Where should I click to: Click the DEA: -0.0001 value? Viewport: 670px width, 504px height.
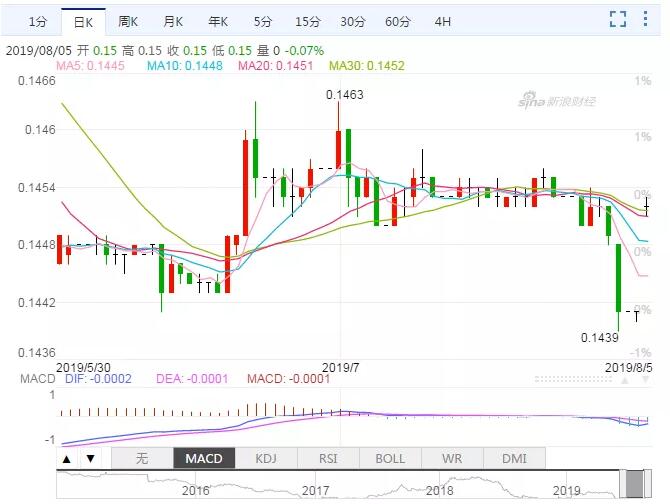coord(192,379)
